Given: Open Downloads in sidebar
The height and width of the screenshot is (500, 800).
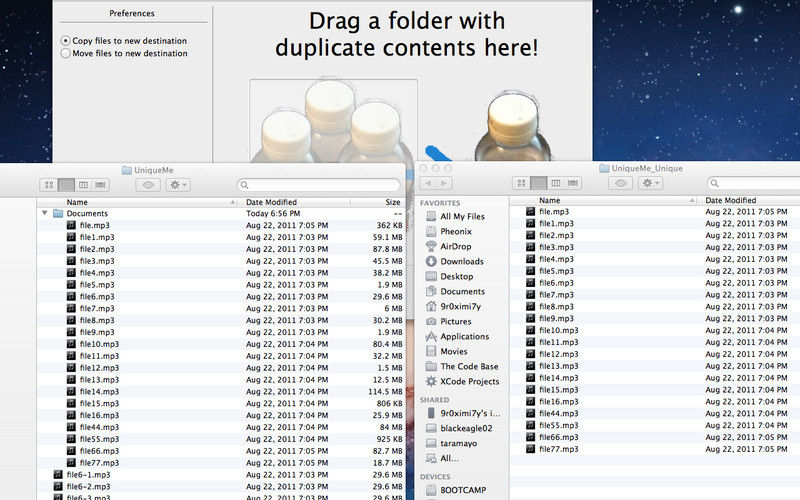Looking at the screenshot, I should click(455, 261).
